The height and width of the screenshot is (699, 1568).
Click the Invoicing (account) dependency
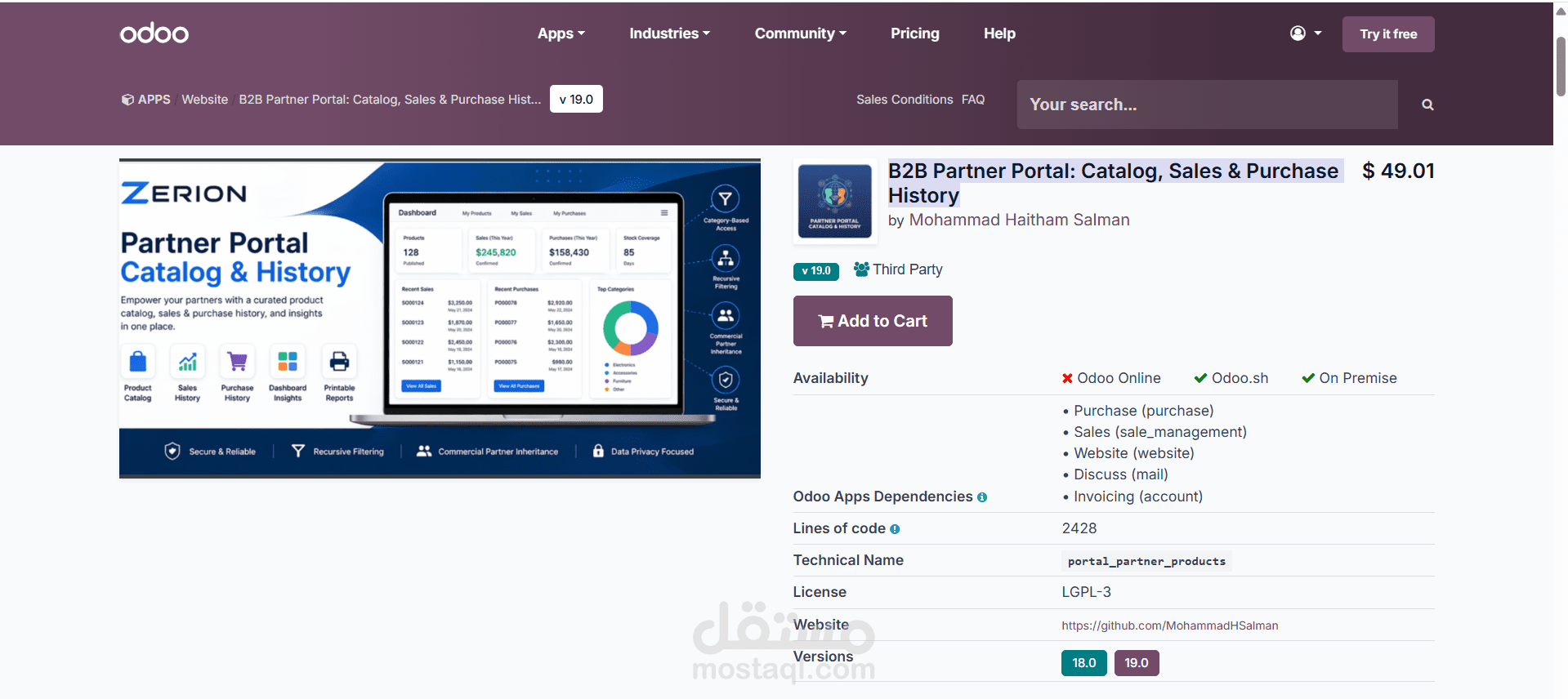pyautogui.click(x=1137, y=496)
